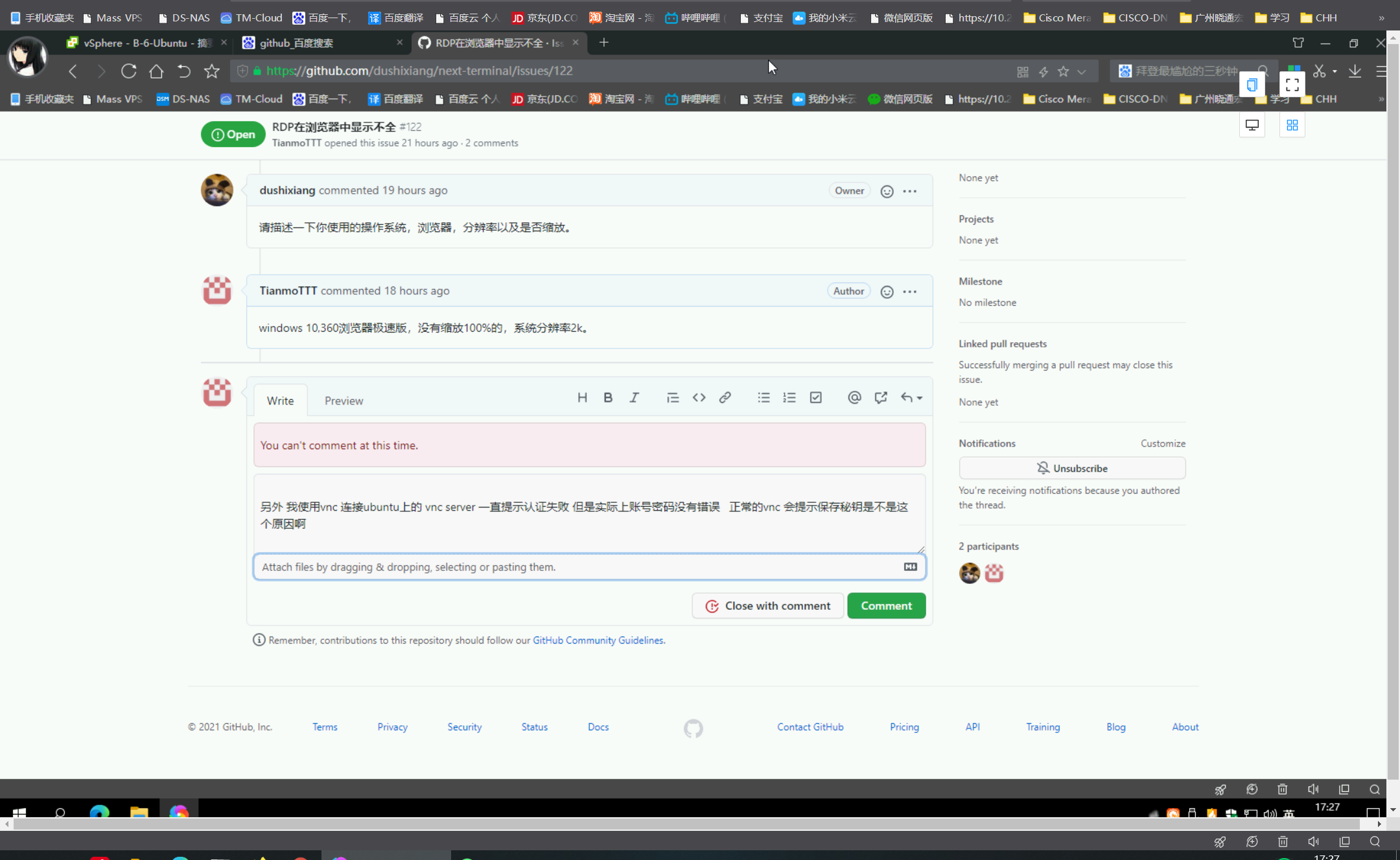Insert code using the code icon
Image resolution: width=1400 pixels, height=860 pixels.
(x=699, y=397)
